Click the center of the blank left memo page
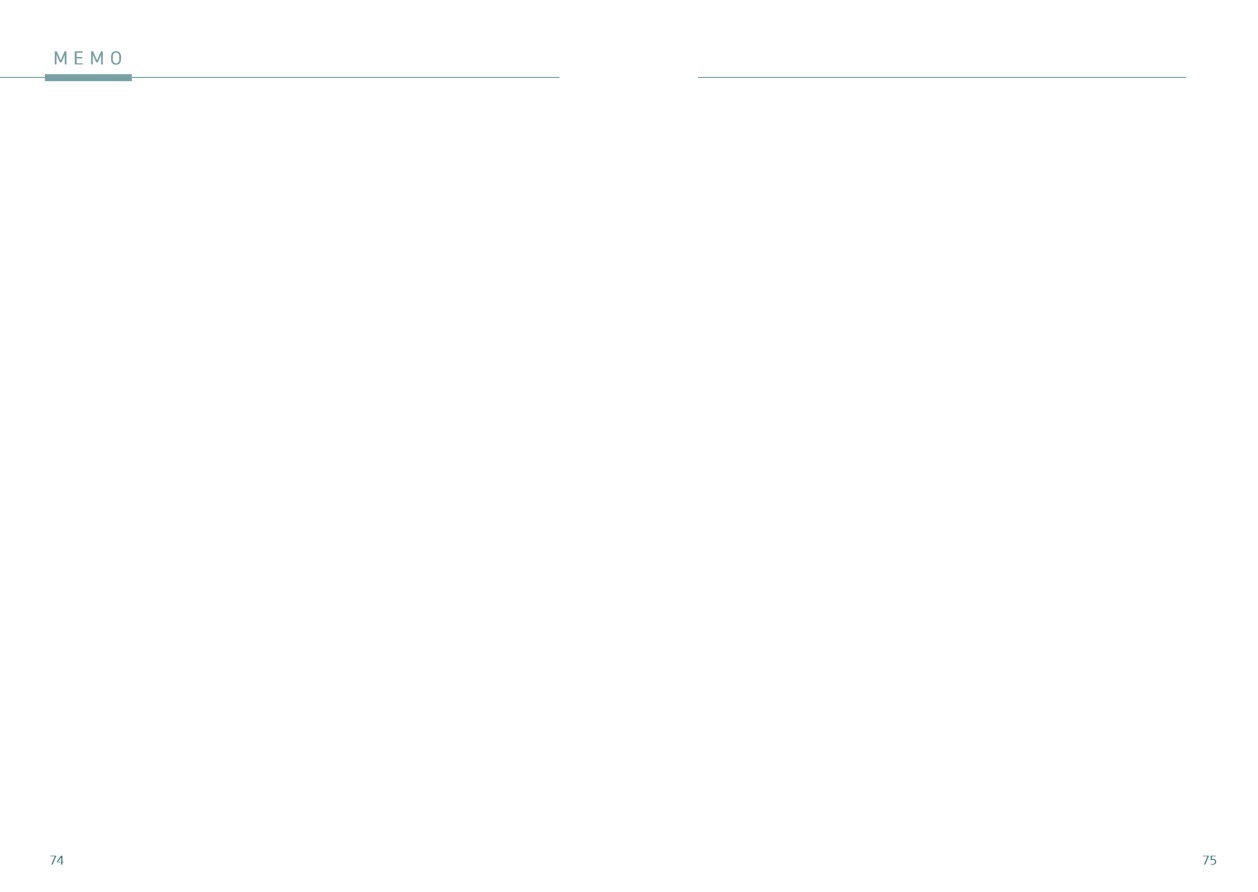Screen dimensions: 1258x892 coord(300,460)
